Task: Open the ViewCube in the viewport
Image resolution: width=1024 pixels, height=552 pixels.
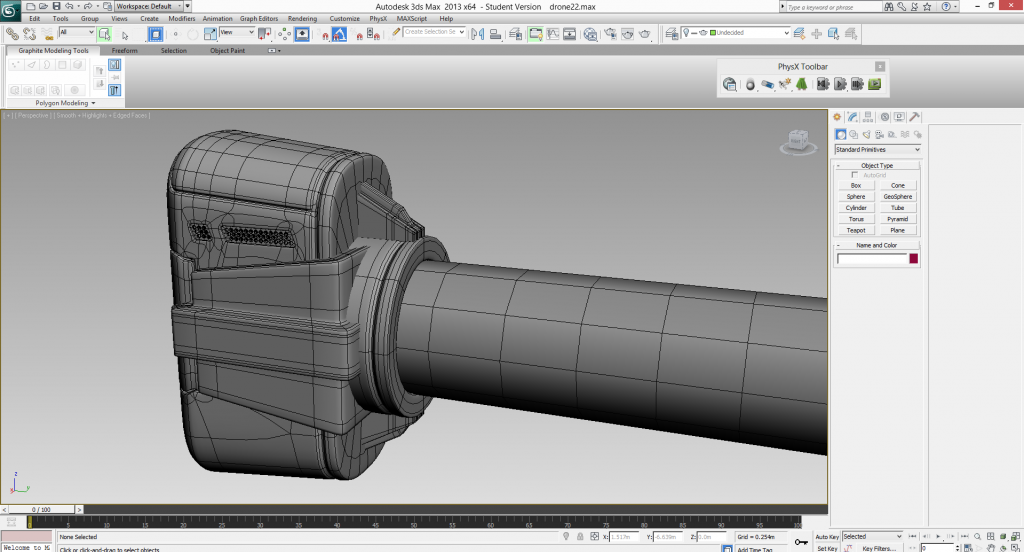Action: (x=797, y=142)
